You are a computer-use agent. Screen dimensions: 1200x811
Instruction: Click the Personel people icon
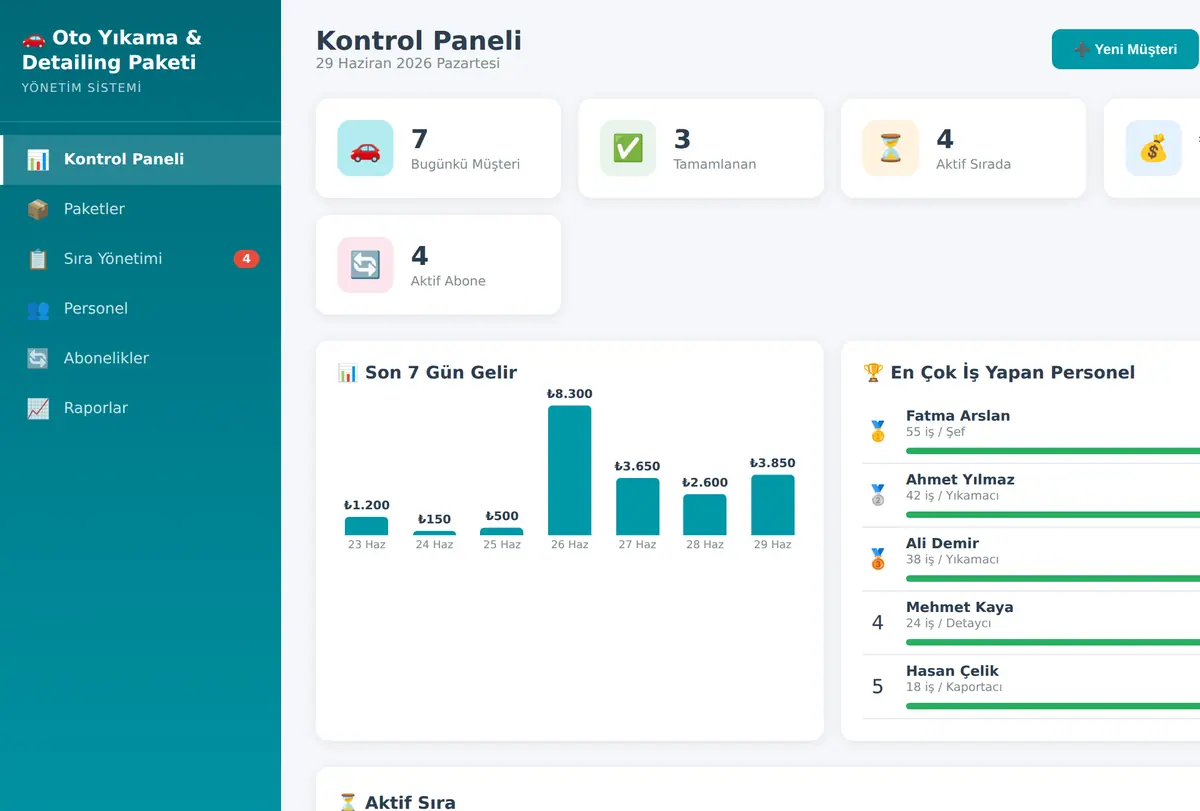pyautogui.click(x=38, y=309)
